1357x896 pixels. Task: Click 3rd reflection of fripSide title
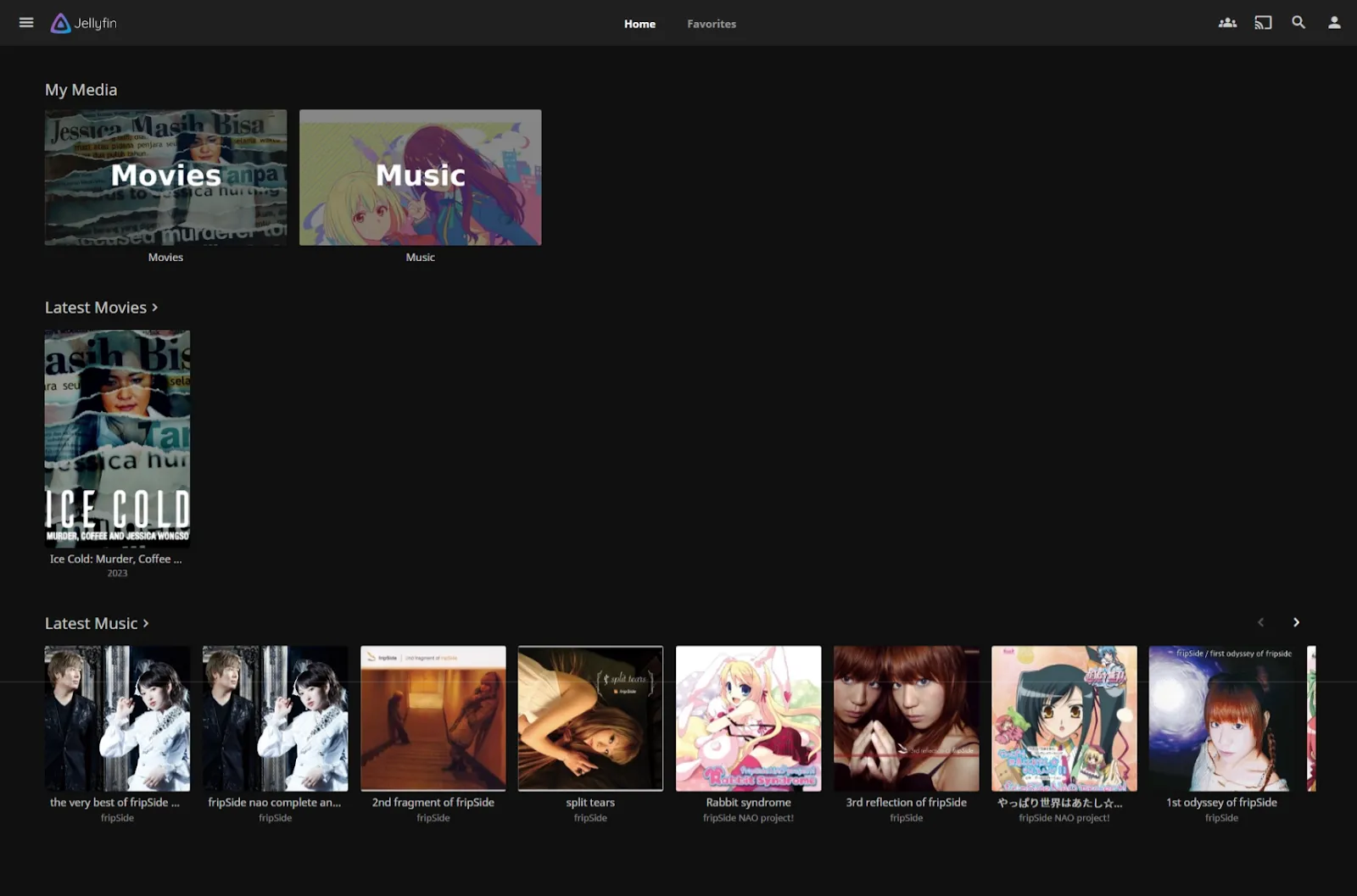coord(906,802)
